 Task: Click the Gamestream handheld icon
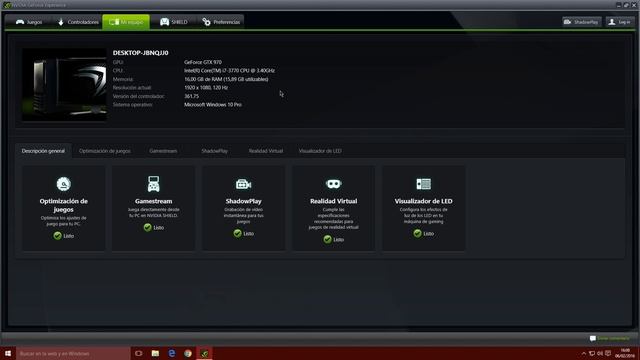point(153,184)
